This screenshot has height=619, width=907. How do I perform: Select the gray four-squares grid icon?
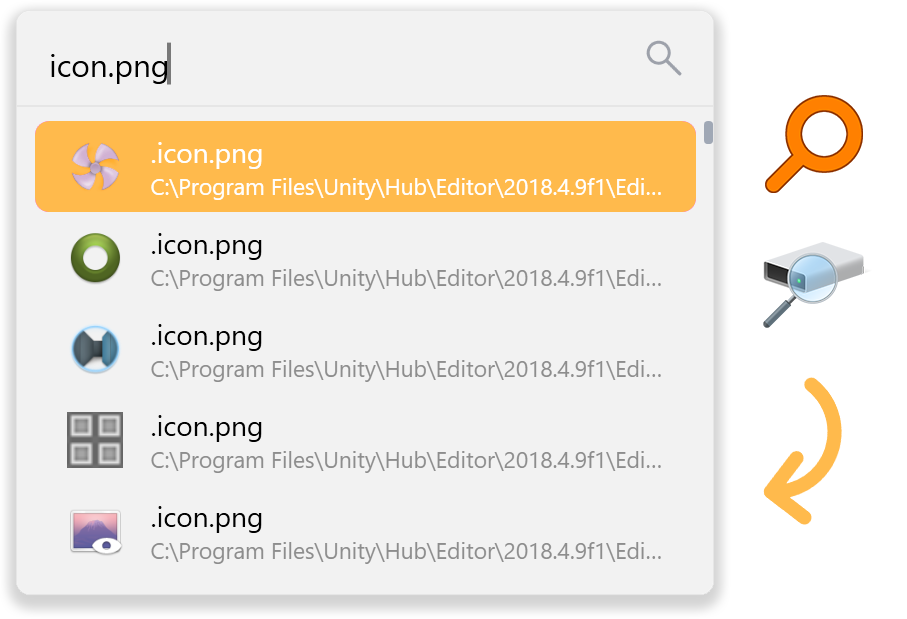[95, 440]
